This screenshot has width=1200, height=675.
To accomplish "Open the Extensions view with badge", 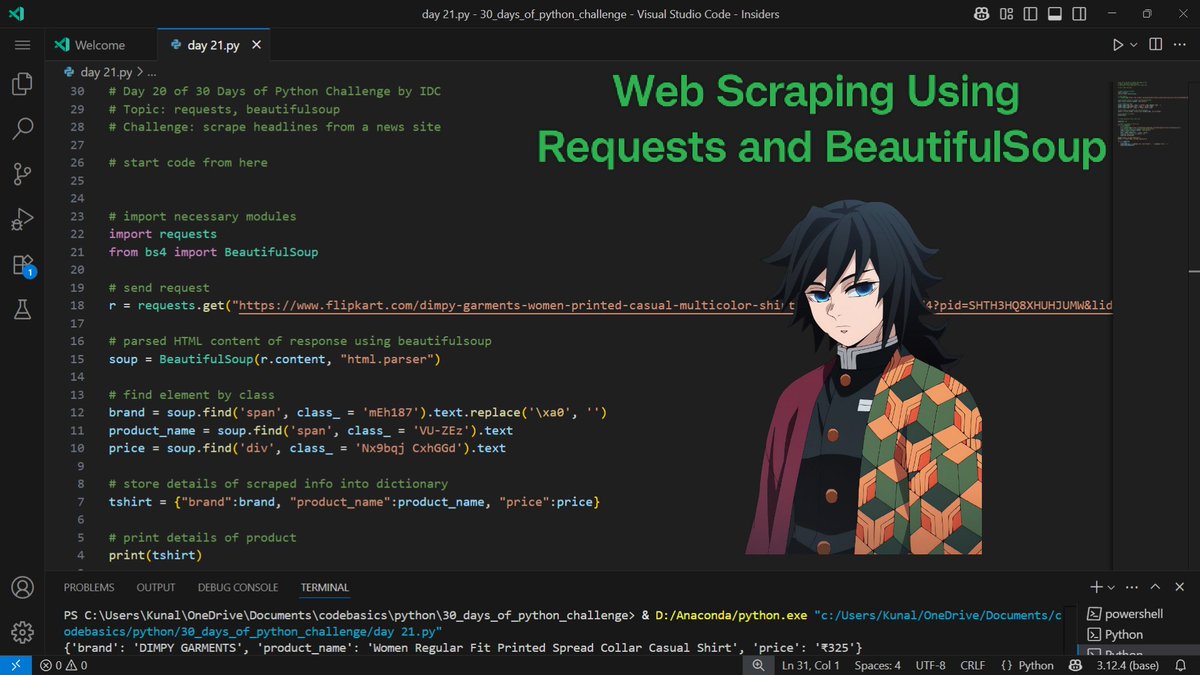I will pyautogui.click(x=22, y=265).
